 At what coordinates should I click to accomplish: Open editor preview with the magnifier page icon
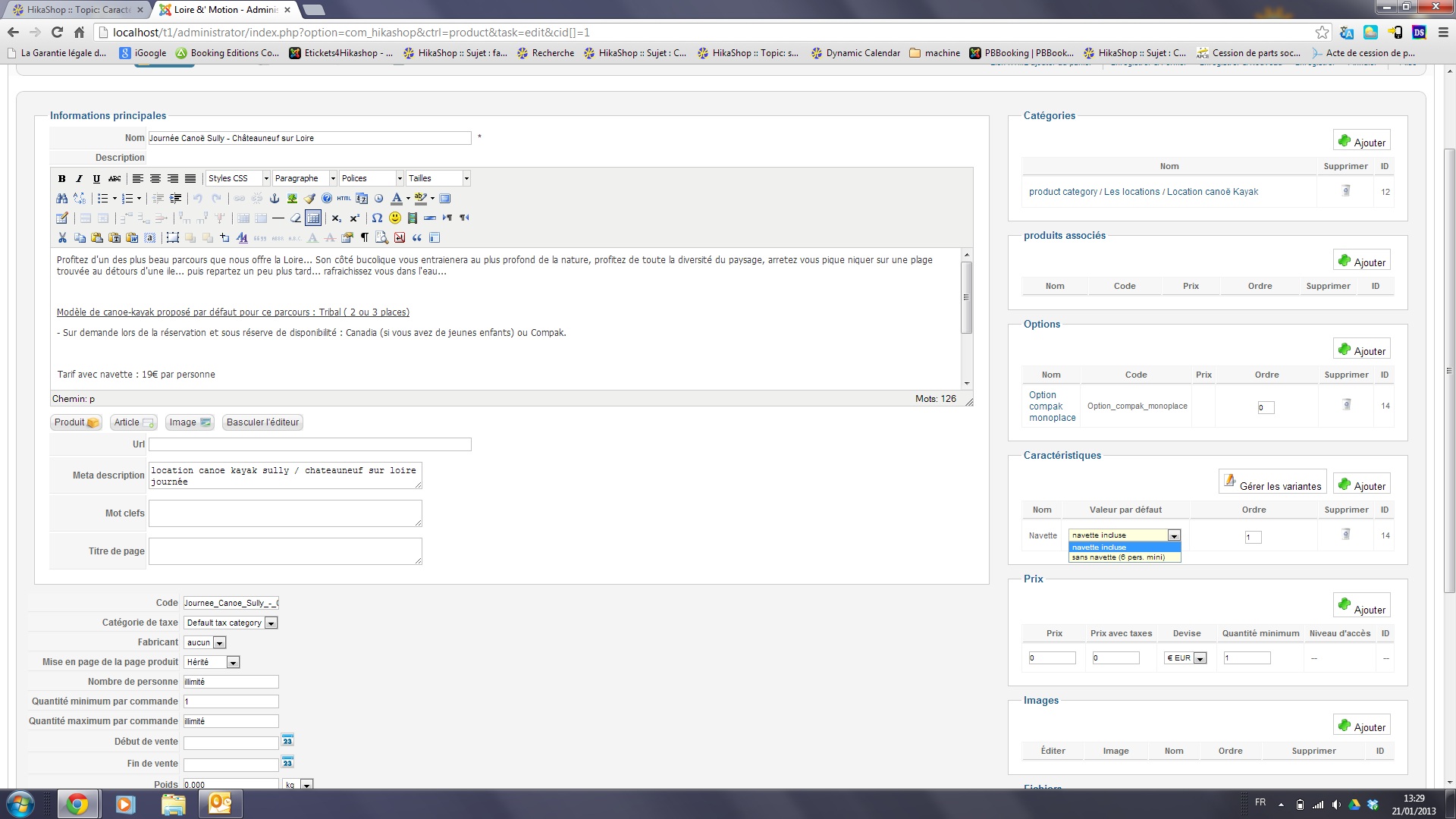[381, 238]
